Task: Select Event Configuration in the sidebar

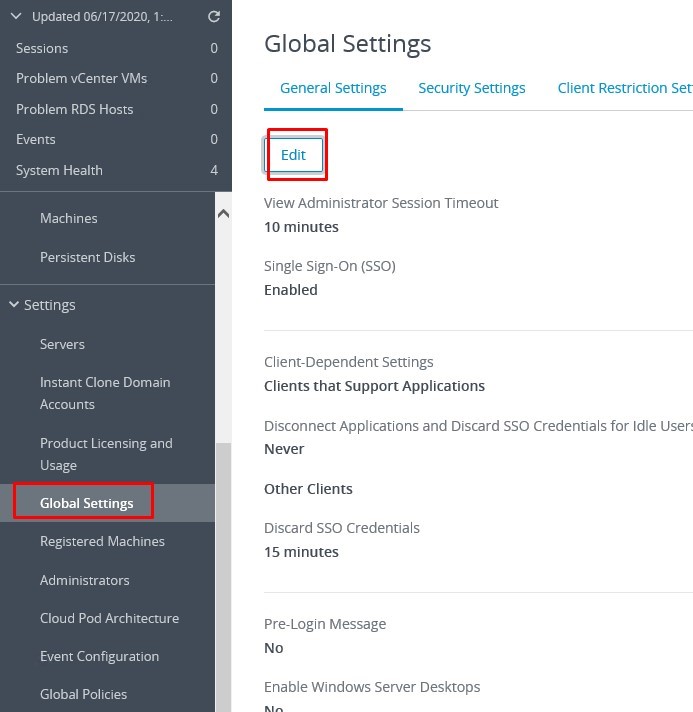Action: coord(99,656)
